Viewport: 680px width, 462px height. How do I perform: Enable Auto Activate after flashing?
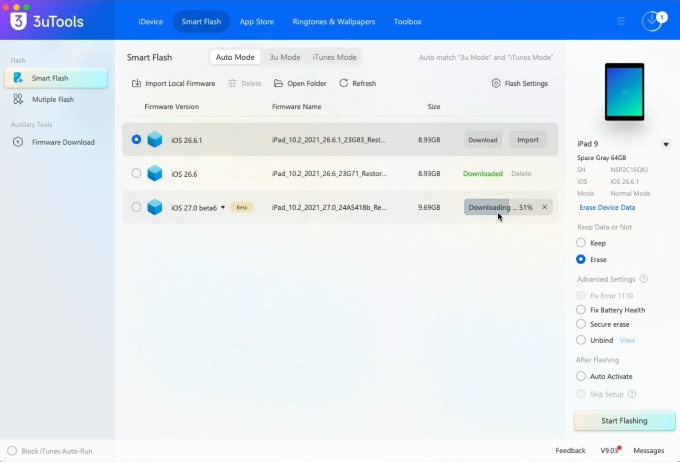coord(581,376)
